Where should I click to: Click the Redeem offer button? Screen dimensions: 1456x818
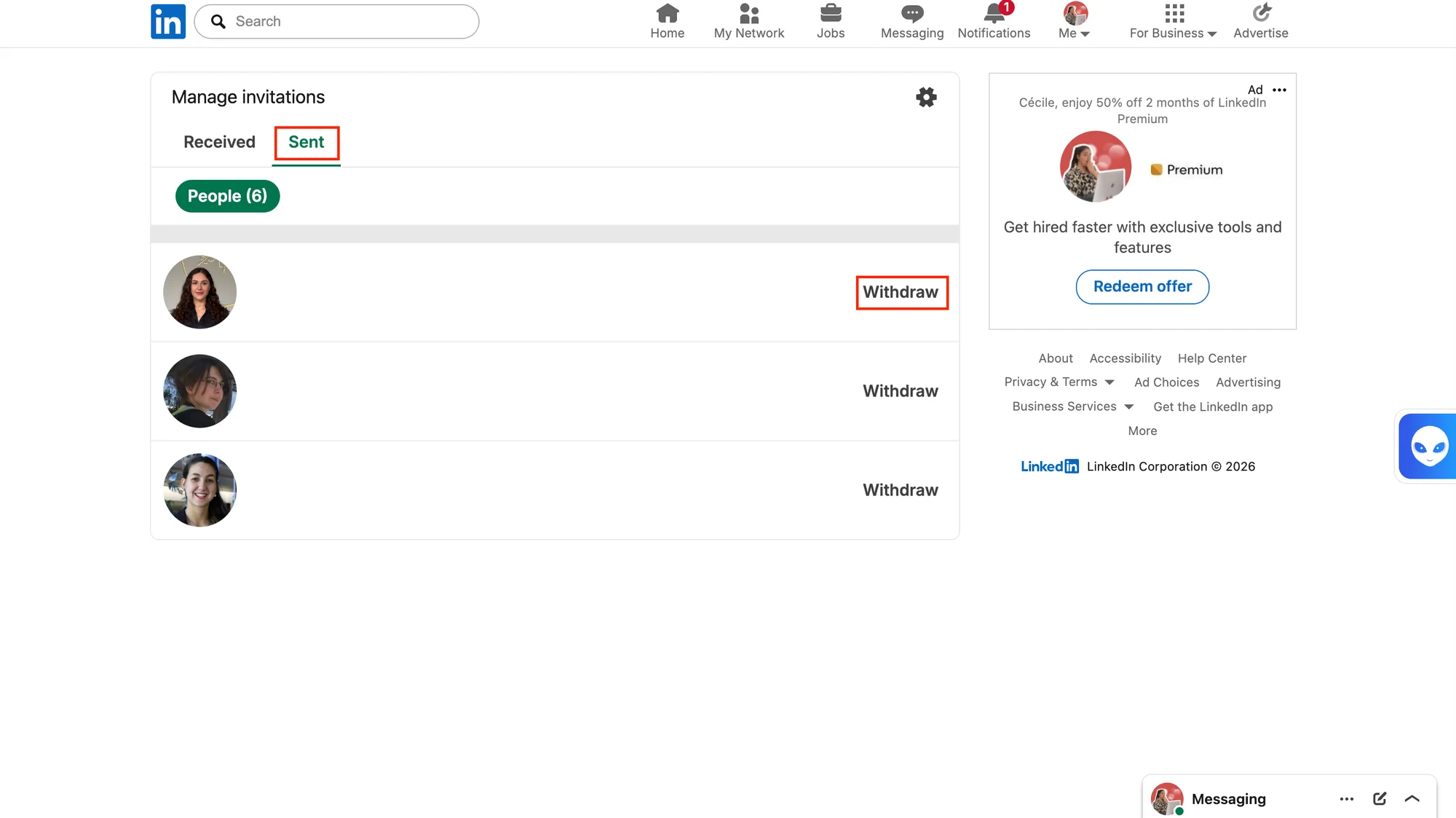(x=1142, y=286)
